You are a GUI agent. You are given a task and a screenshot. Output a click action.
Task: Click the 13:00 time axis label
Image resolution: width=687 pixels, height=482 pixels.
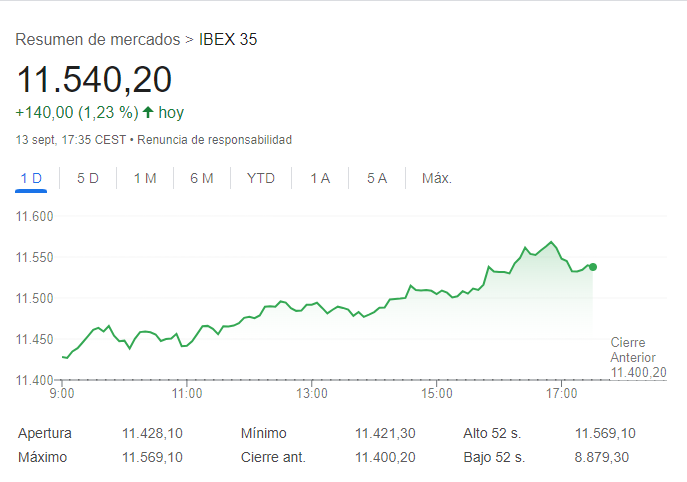pyautogui.click(x=312, y=394)
